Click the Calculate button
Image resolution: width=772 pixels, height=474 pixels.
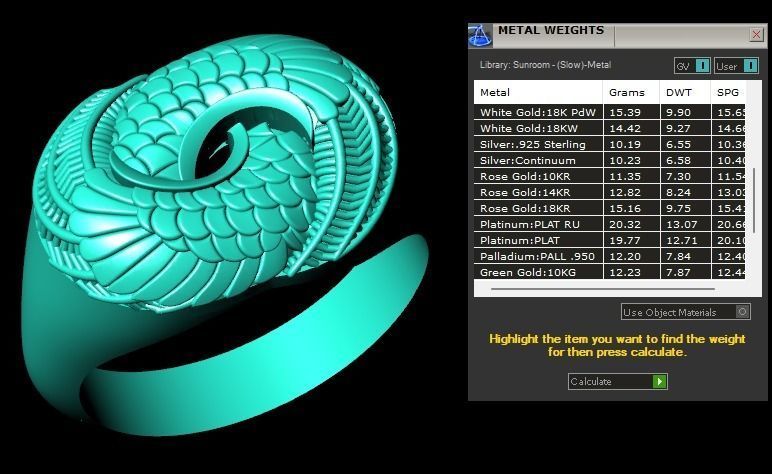click(x=617, y=381)
